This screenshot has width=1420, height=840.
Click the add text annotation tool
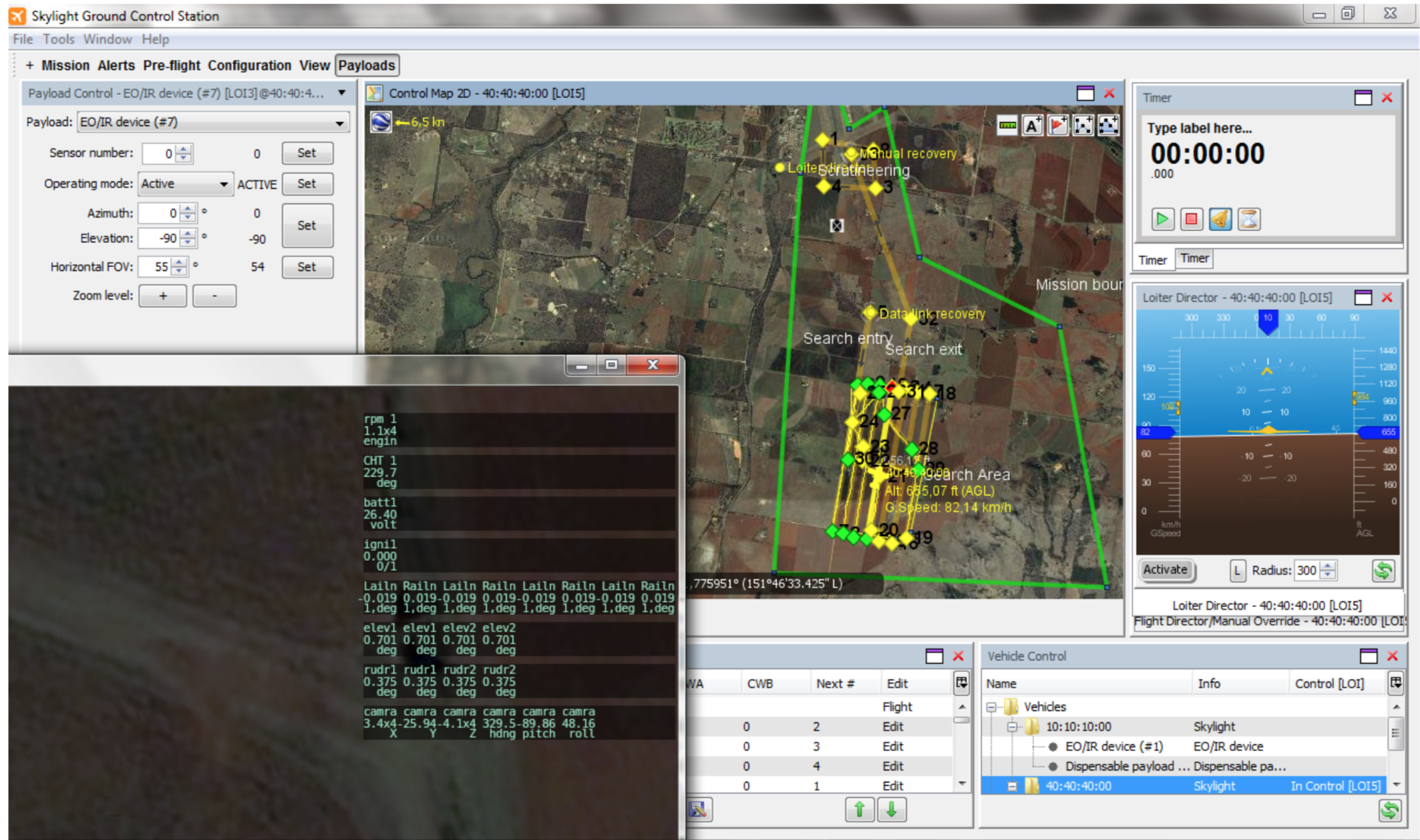pyautogui.click(x=1032, y=126)
